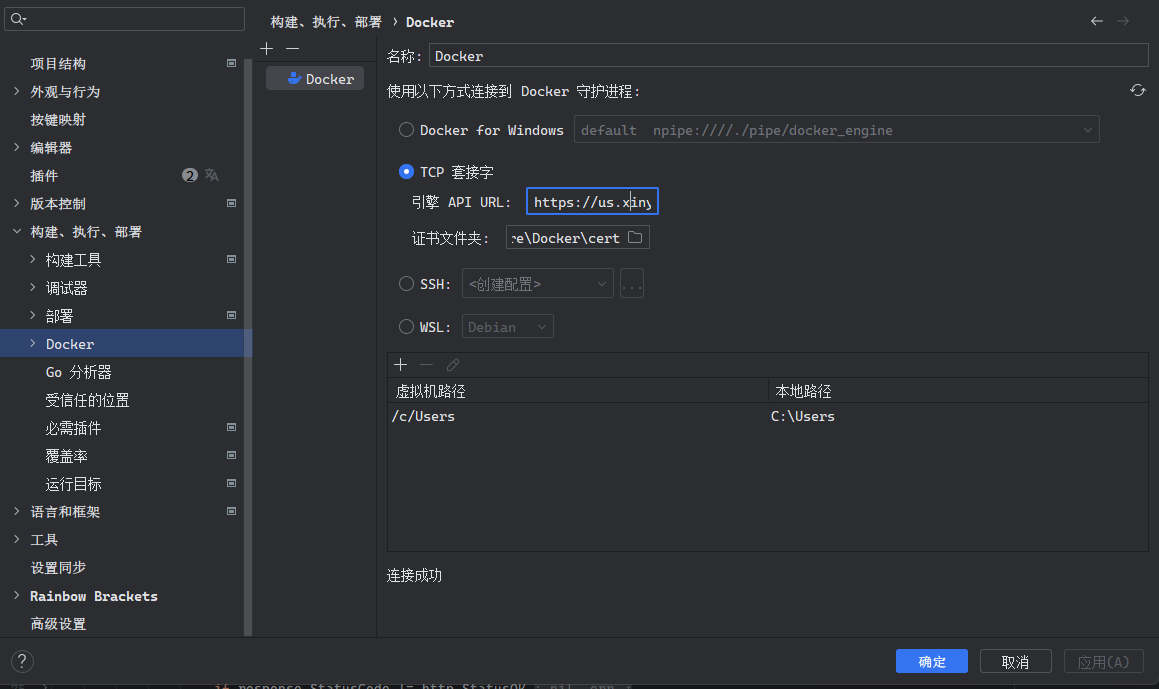1159x689 pixels.
Task: Click the remove Docker configuration minus icon
Action: pos(292,49)
